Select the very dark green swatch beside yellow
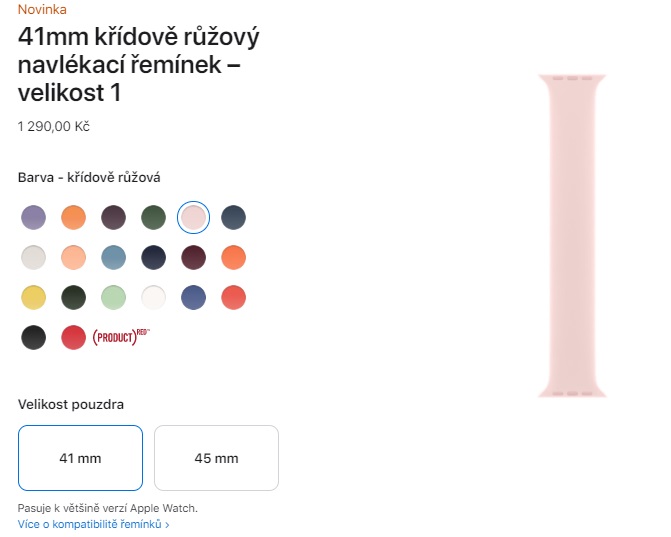The height and width of the screenshot is (537, 671). point(73,297)
